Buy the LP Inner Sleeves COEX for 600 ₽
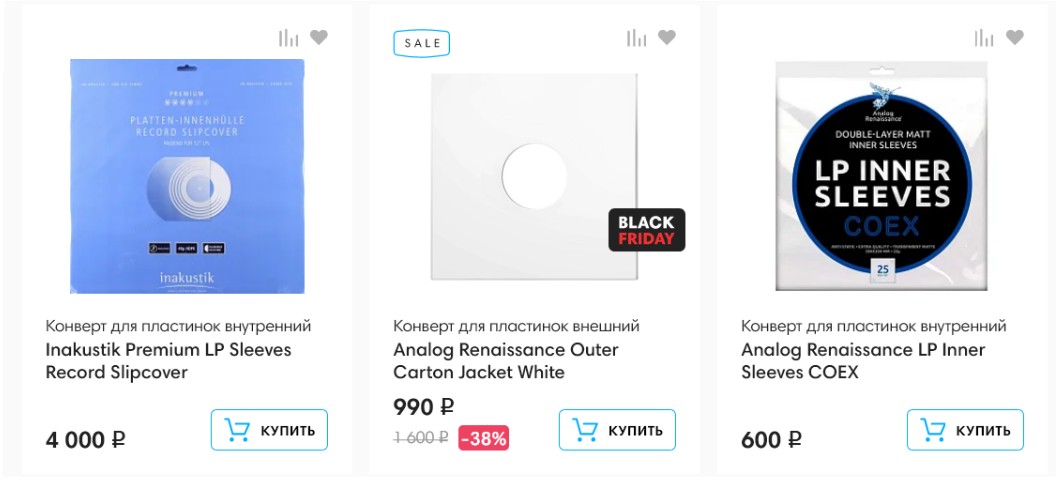The image size is (1062, 483). (965, 430)
